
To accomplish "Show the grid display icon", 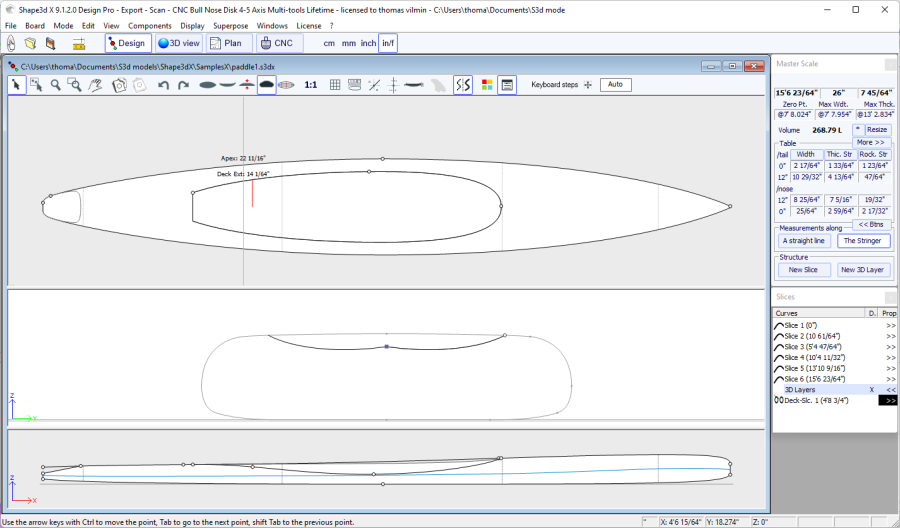I will [x=333, y=85].
